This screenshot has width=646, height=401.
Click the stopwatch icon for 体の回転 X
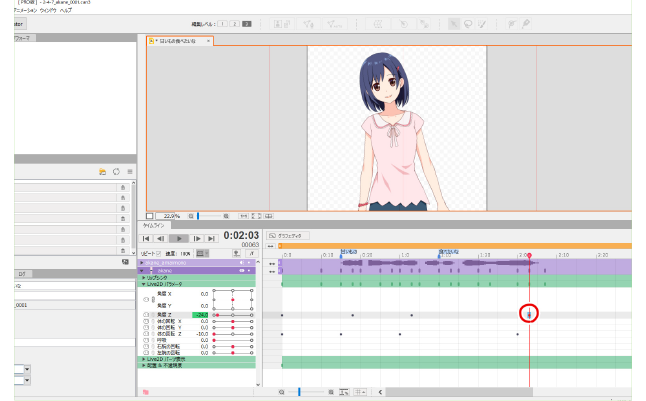(x=146, y=321)
